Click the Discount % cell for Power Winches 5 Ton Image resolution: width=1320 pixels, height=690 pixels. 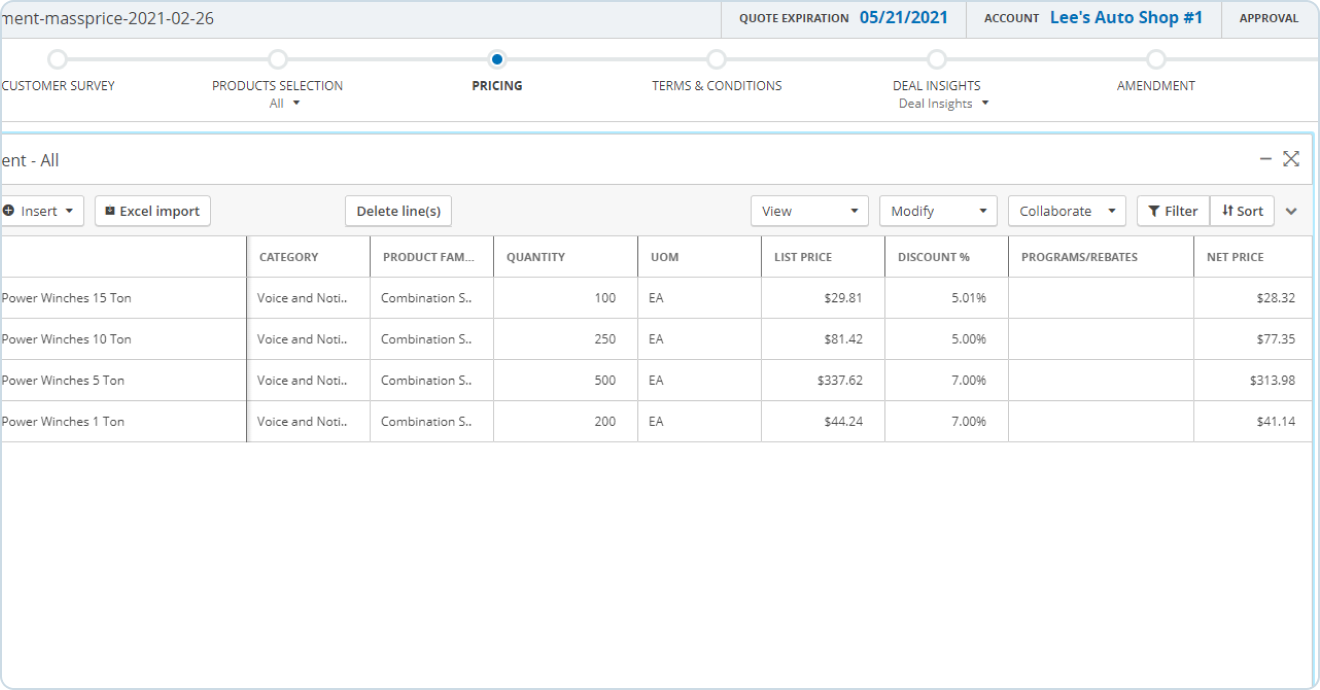(x=945, y=380)
